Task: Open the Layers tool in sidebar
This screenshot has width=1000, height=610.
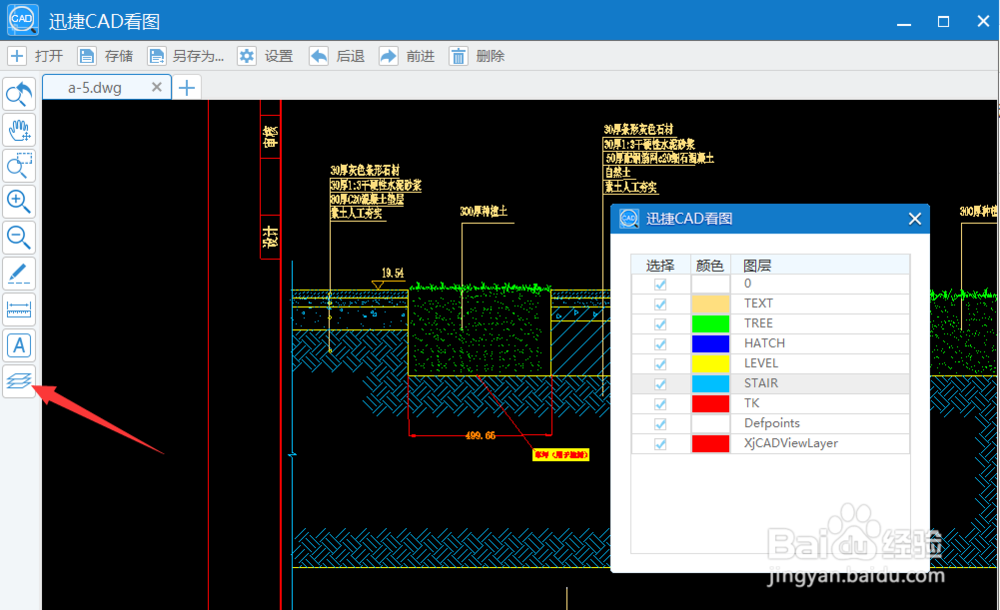Action: (19, 382)
